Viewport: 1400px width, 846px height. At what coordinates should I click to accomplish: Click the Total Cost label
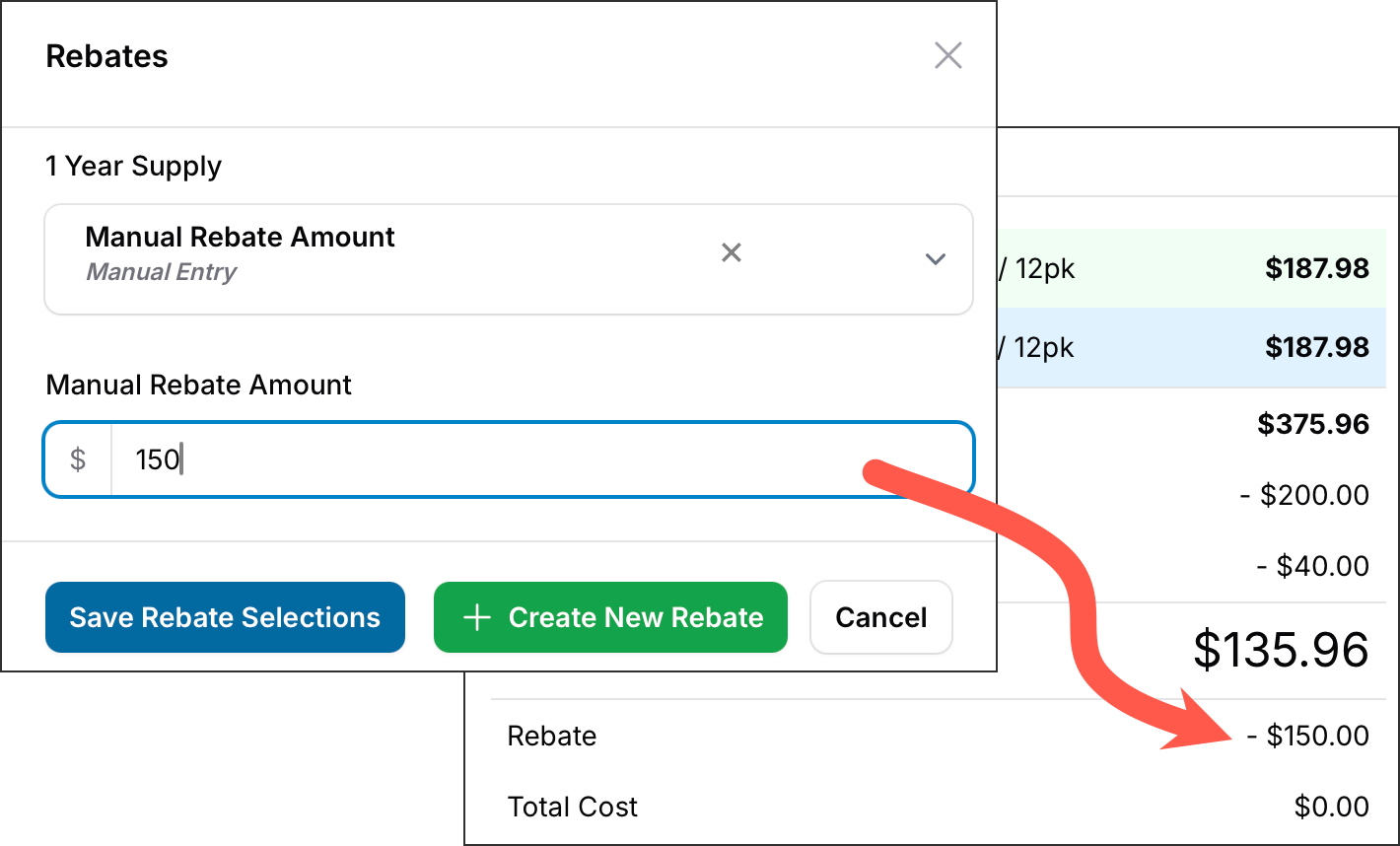[572, 808]
